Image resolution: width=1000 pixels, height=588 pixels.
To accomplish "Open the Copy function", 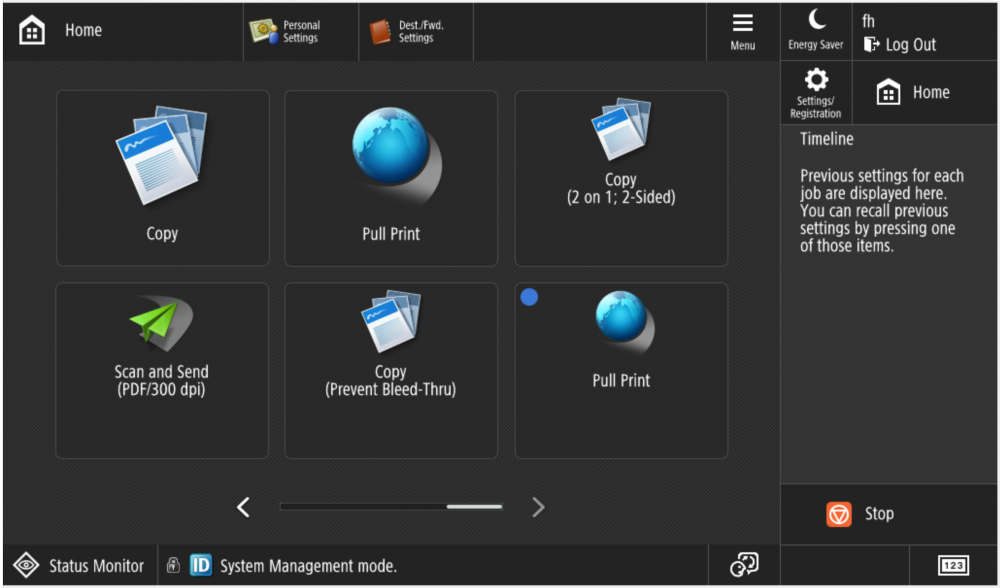I will click(162, 177).
